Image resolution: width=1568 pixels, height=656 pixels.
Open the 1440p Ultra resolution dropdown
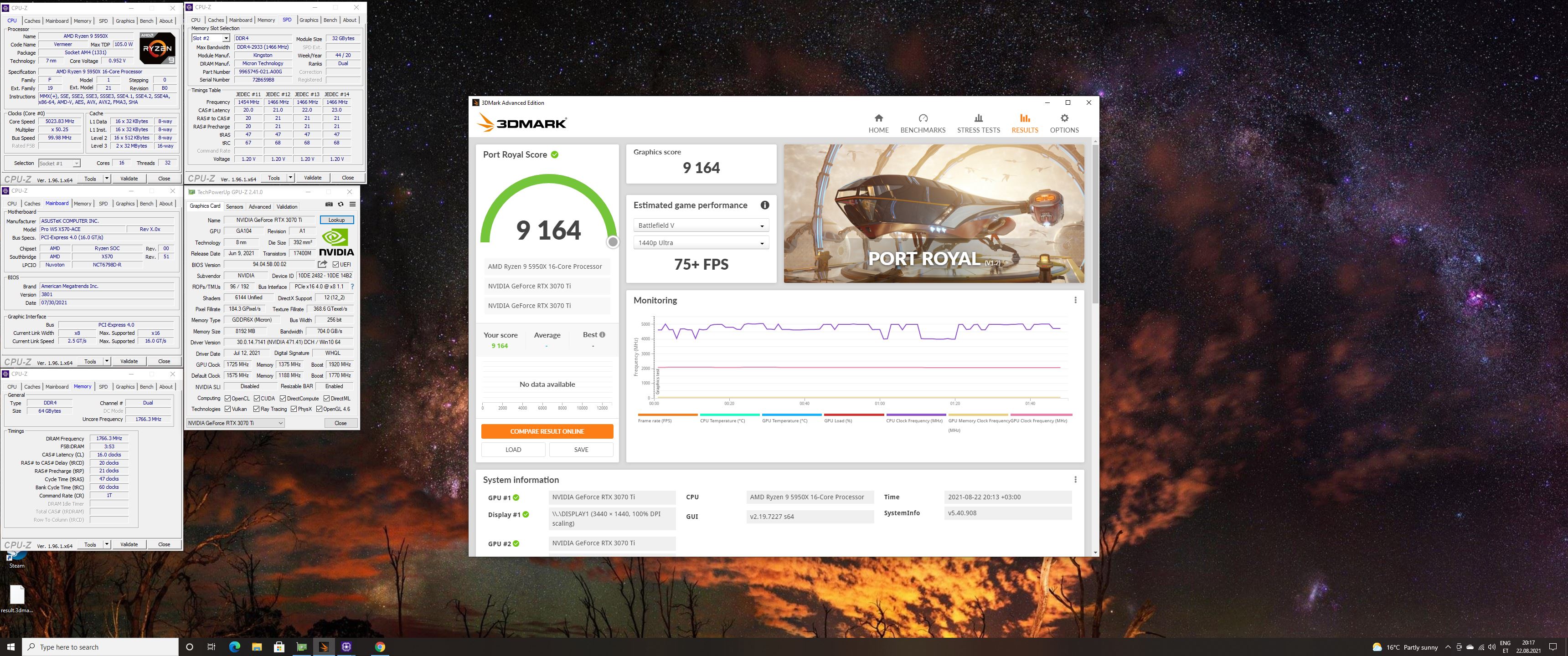(x=701, y=243)
